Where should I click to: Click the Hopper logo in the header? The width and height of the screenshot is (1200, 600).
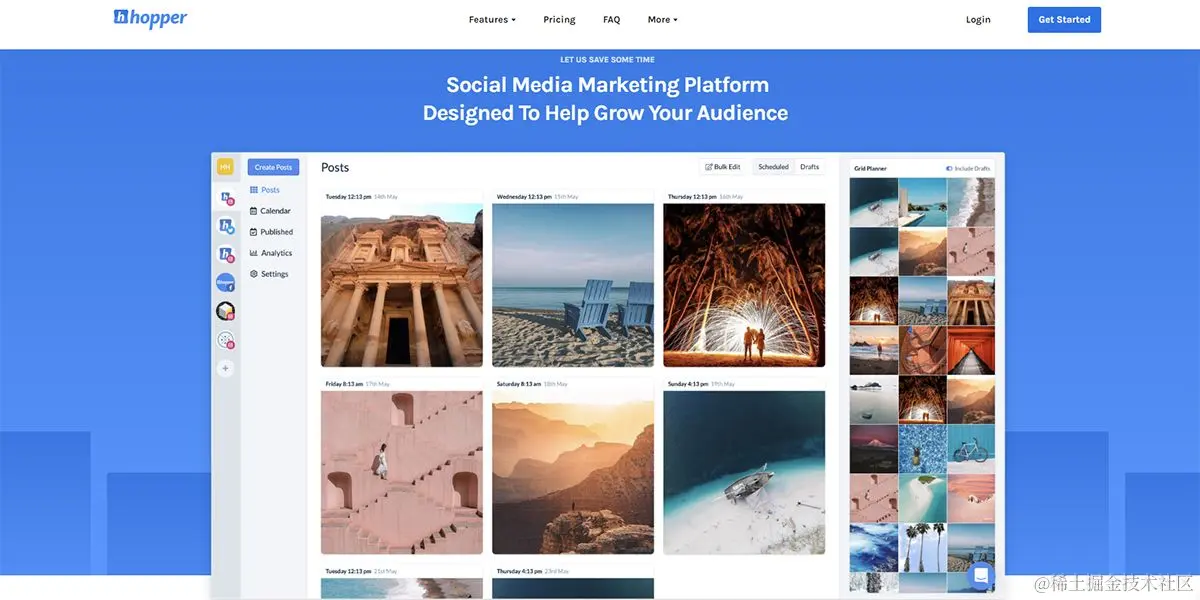coord(150,18)
